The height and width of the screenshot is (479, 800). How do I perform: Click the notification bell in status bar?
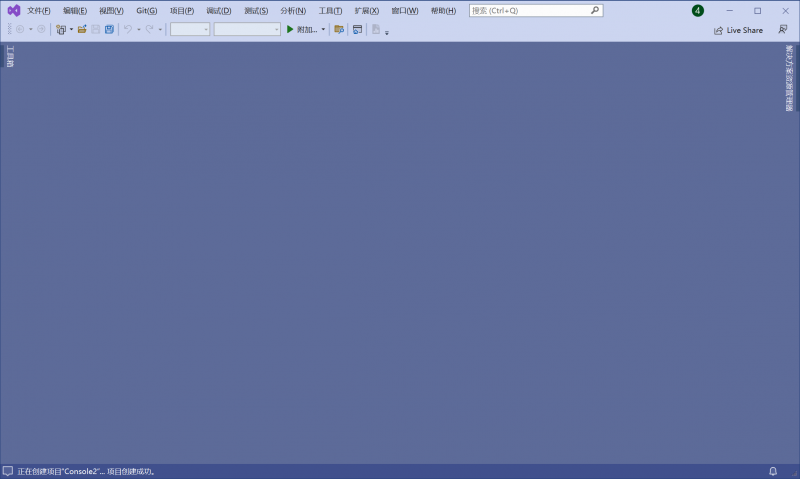pos(772,471)
